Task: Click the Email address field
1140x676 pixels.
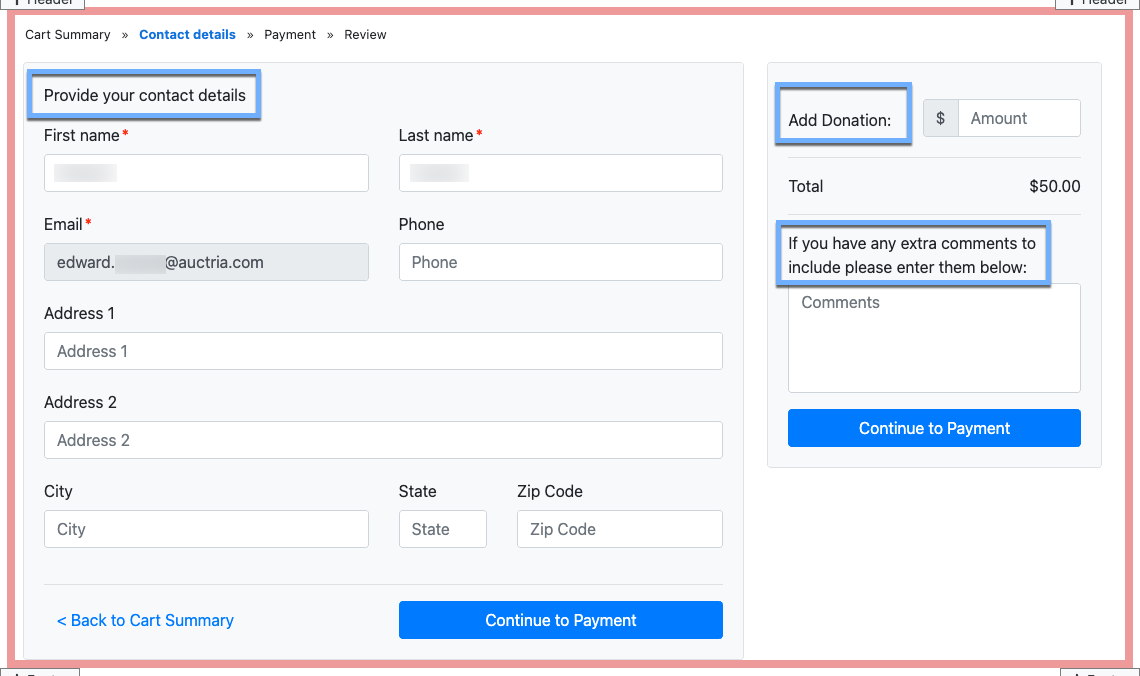Action: (x=206, y=262)
